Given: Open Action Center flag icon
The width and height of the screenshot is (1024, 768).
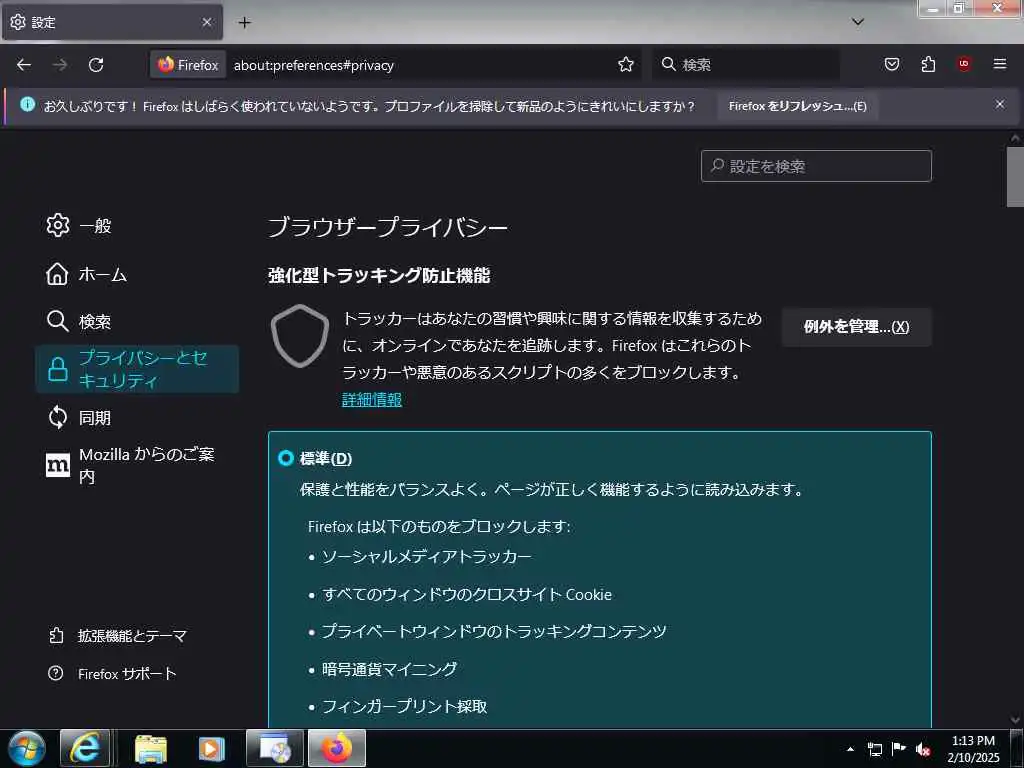Looking at the screenshot, I should pos(899,749).
